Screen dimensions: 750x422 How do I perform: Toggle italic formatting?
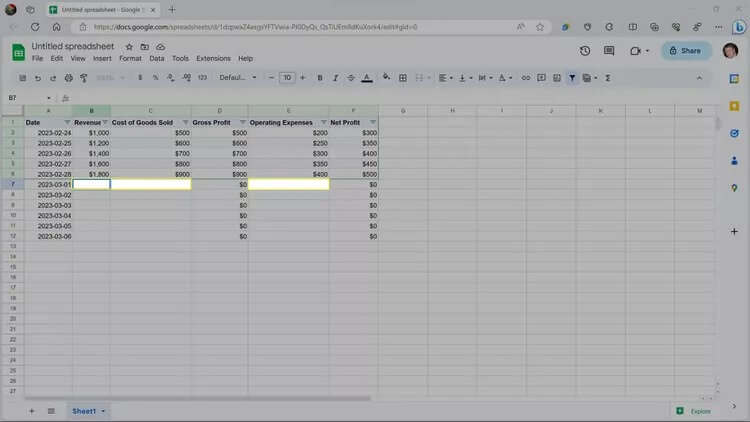tap(335, 78)
